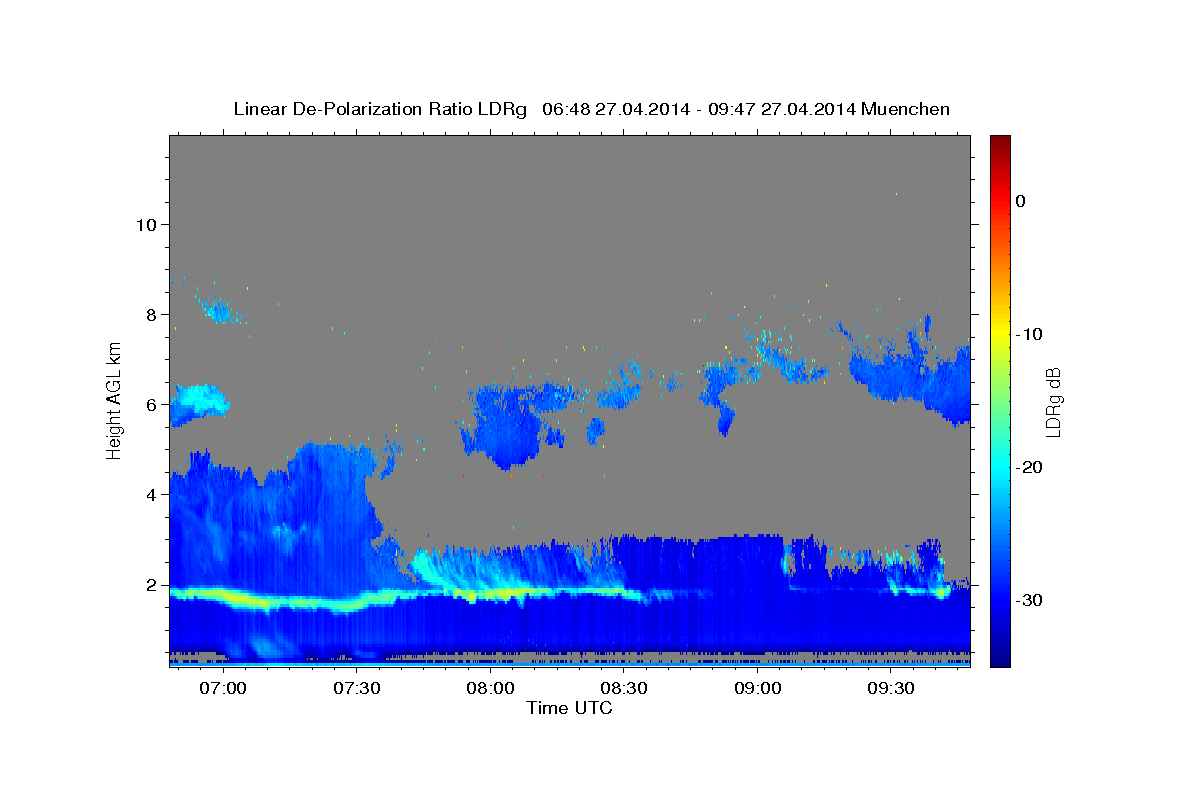Click the 09:00 time tick label

point(758,688)
